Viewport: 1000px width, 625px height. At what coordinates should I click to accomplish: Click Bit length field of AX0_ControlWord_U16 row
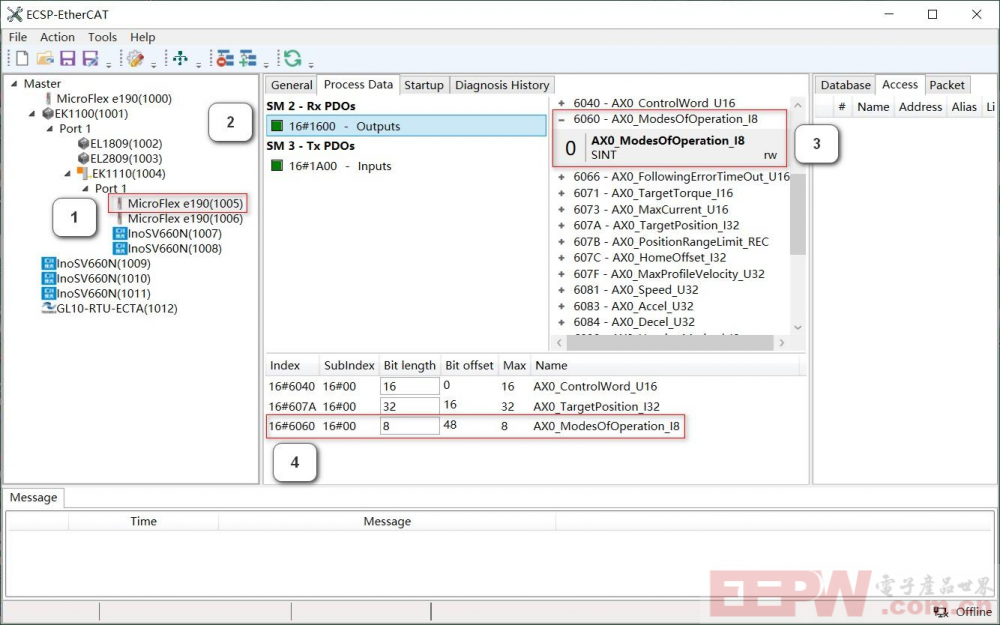coord(409,386)
